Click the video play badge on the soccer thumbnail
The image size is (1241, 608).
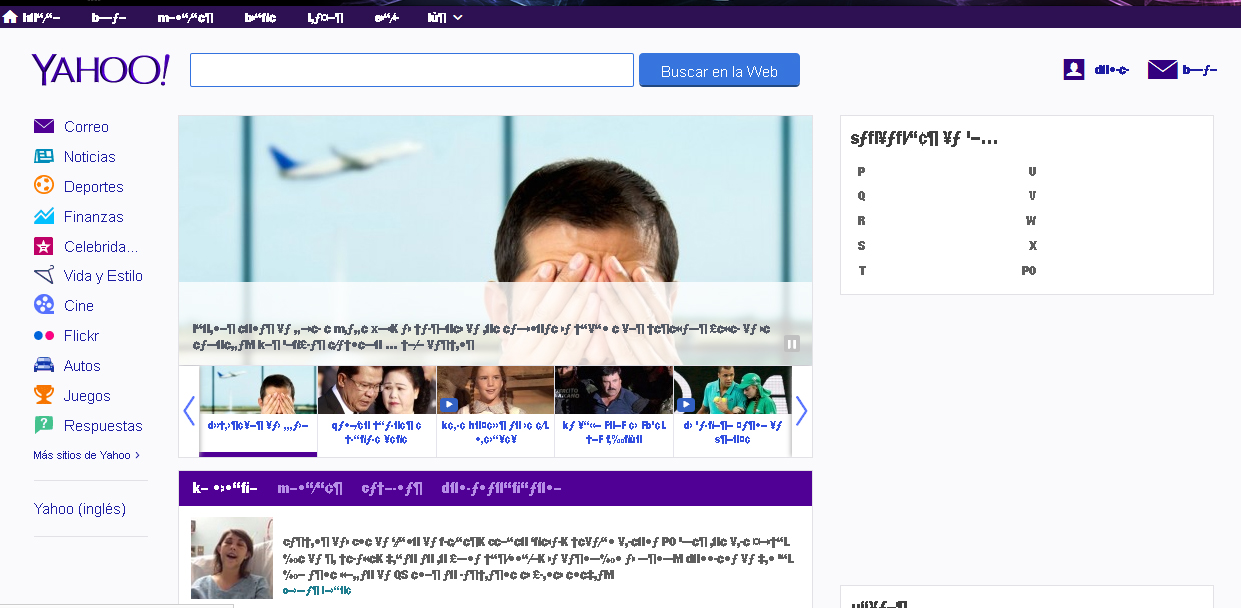pos(686,405)
